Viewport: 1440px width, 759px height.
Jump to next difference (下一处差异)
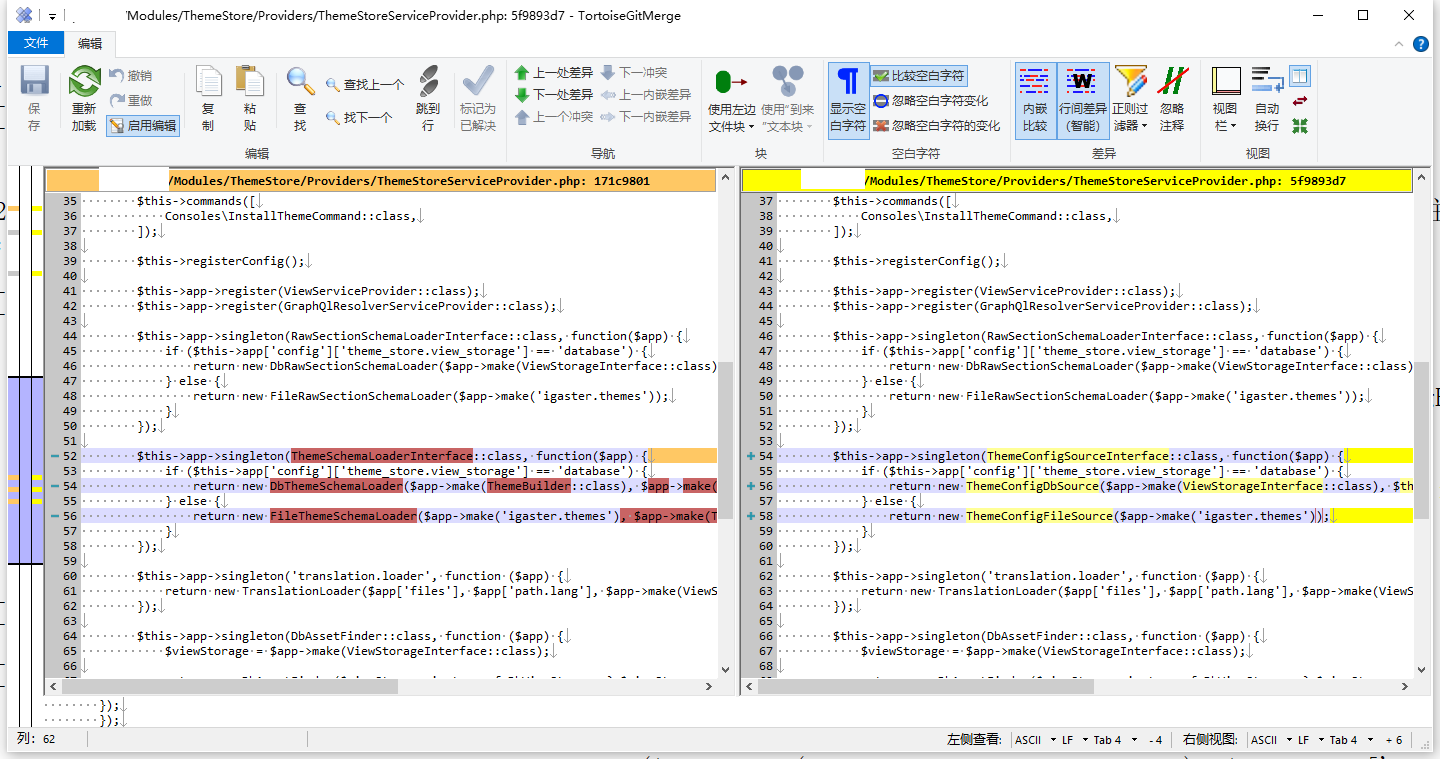(x=554, y=95)
